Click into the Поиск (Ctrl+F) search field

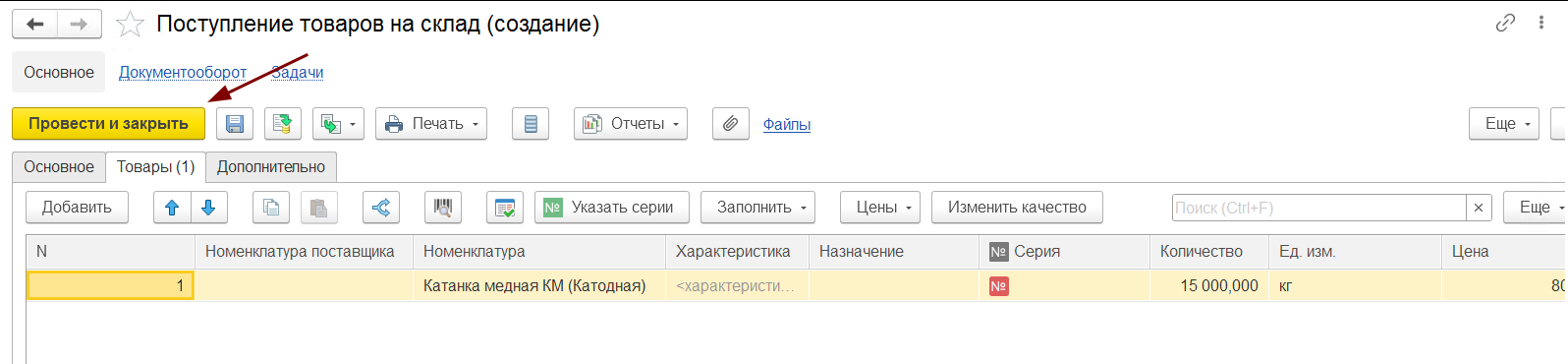tap(1319, 208)
